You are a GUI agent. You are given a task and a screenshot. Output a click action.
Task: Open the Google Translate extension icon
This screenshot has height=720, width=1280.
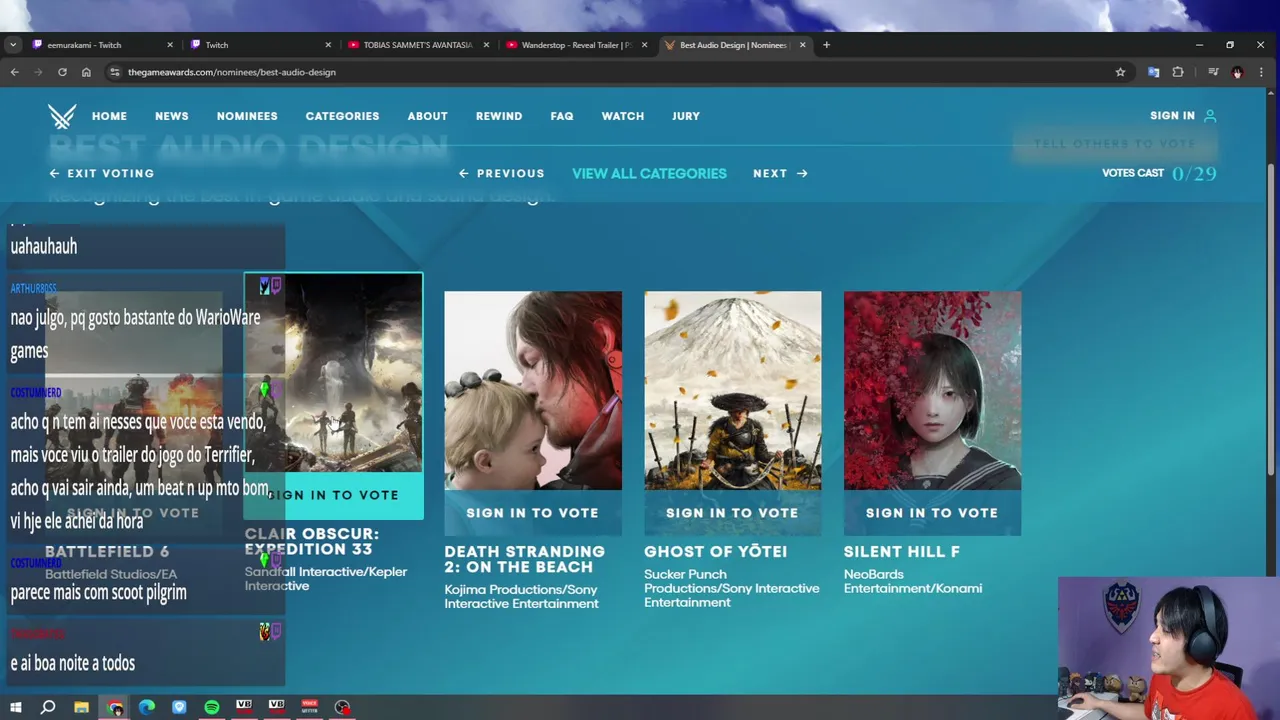(x=1153, y=72)
